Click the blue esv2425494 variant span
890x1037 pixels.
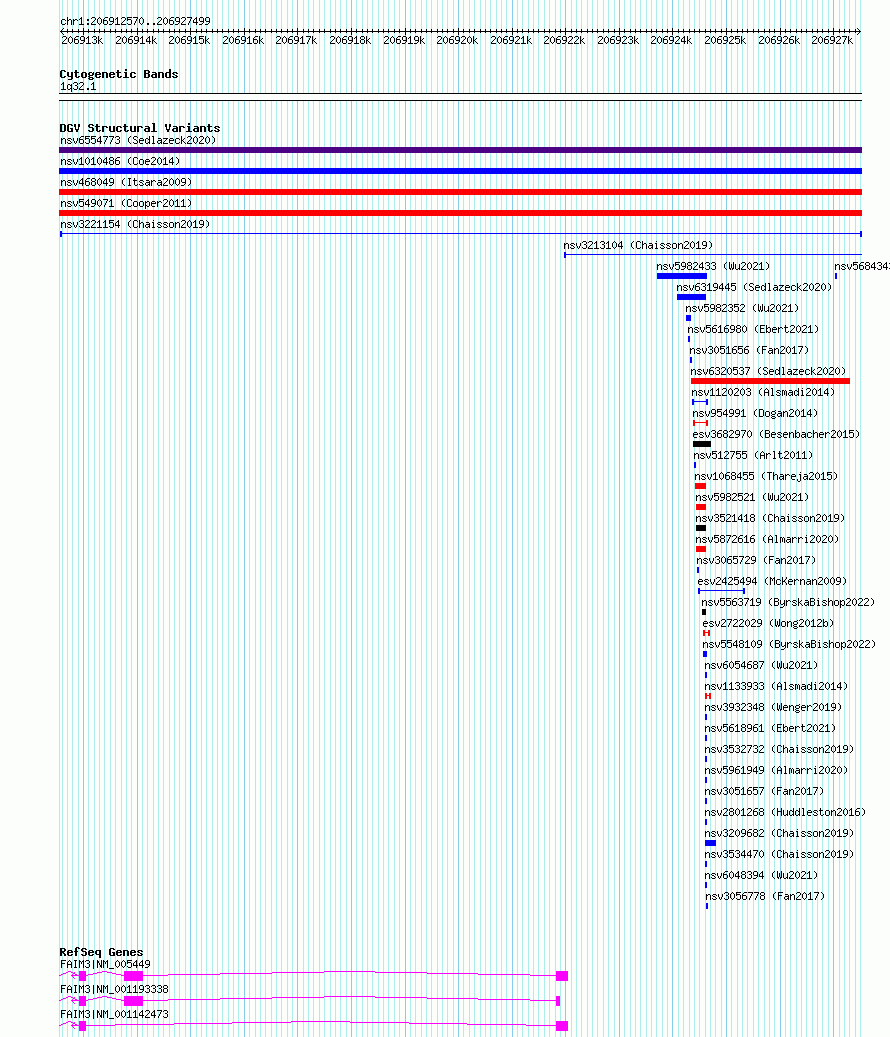[x=721, y=591]
